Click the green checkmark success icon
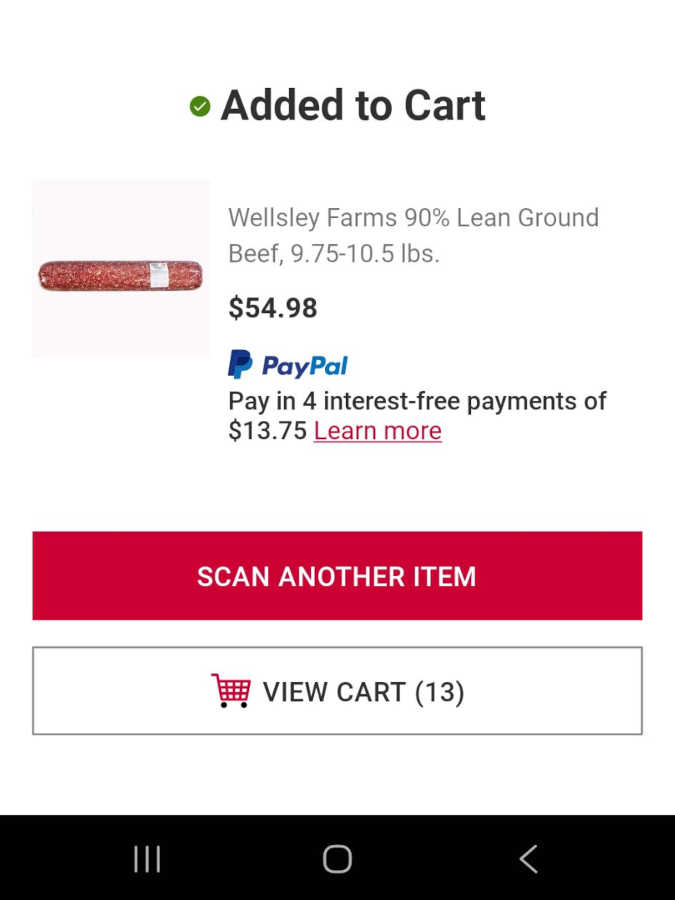The width and height of the screenshot is (675, 900). click(x=200, y=106)
